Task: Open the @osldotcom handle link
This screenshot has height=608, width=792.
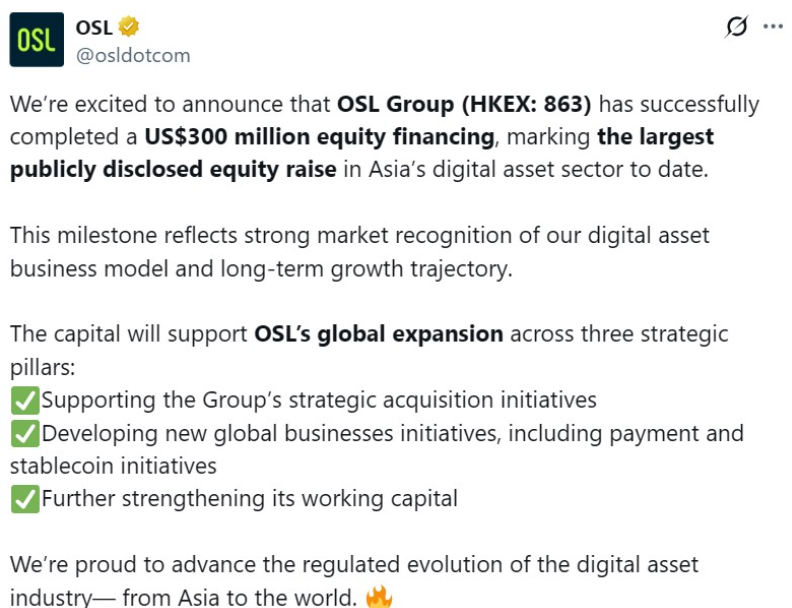Action: (133, 56)
